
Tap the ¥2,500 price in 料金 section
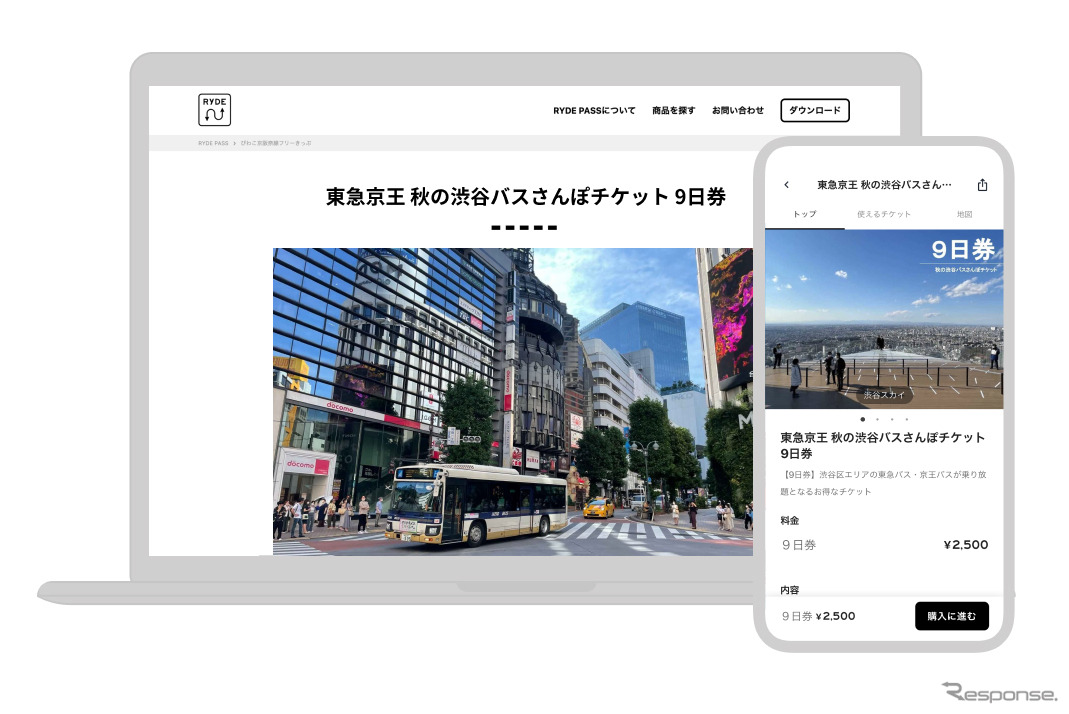pos(965,545)
